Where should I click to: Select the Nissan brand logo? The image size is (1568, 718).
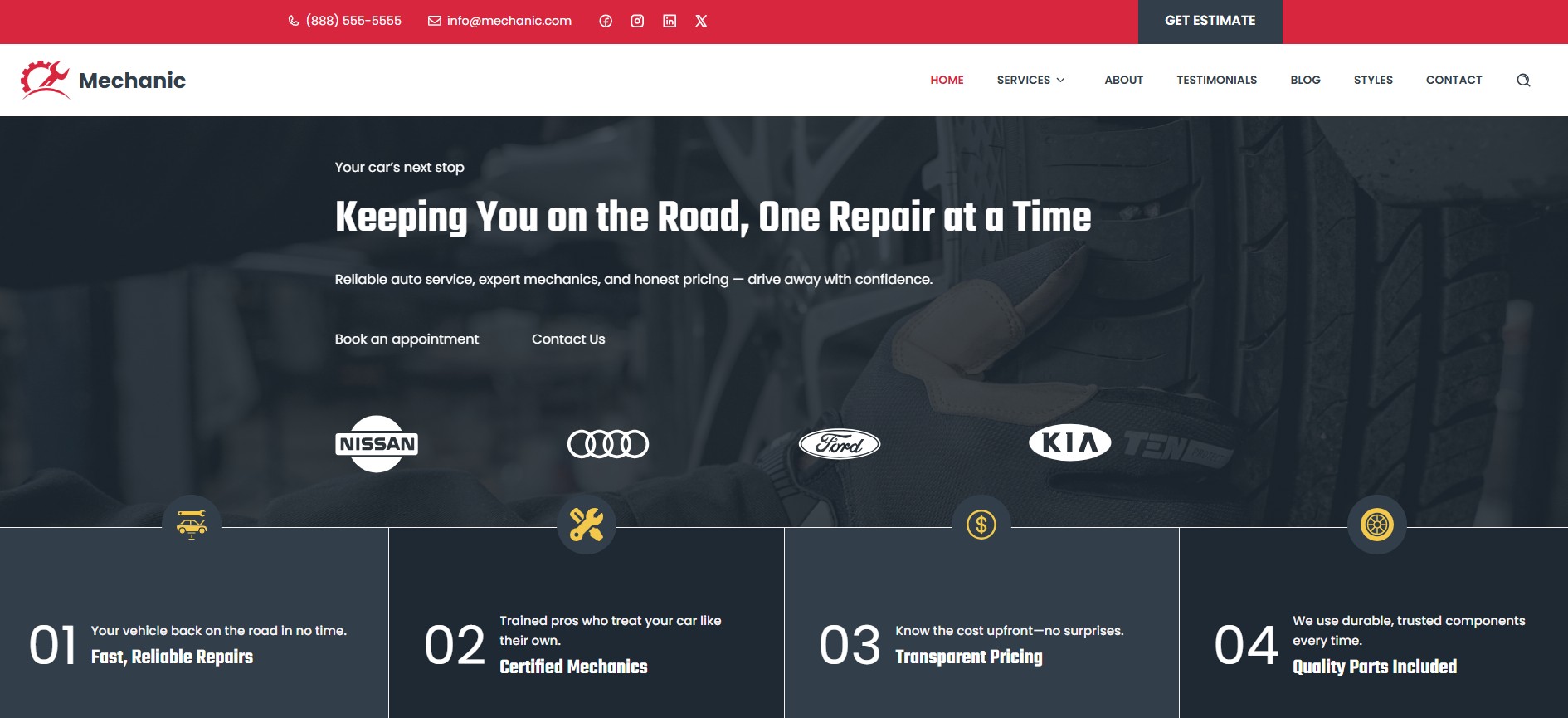(377, 444)
